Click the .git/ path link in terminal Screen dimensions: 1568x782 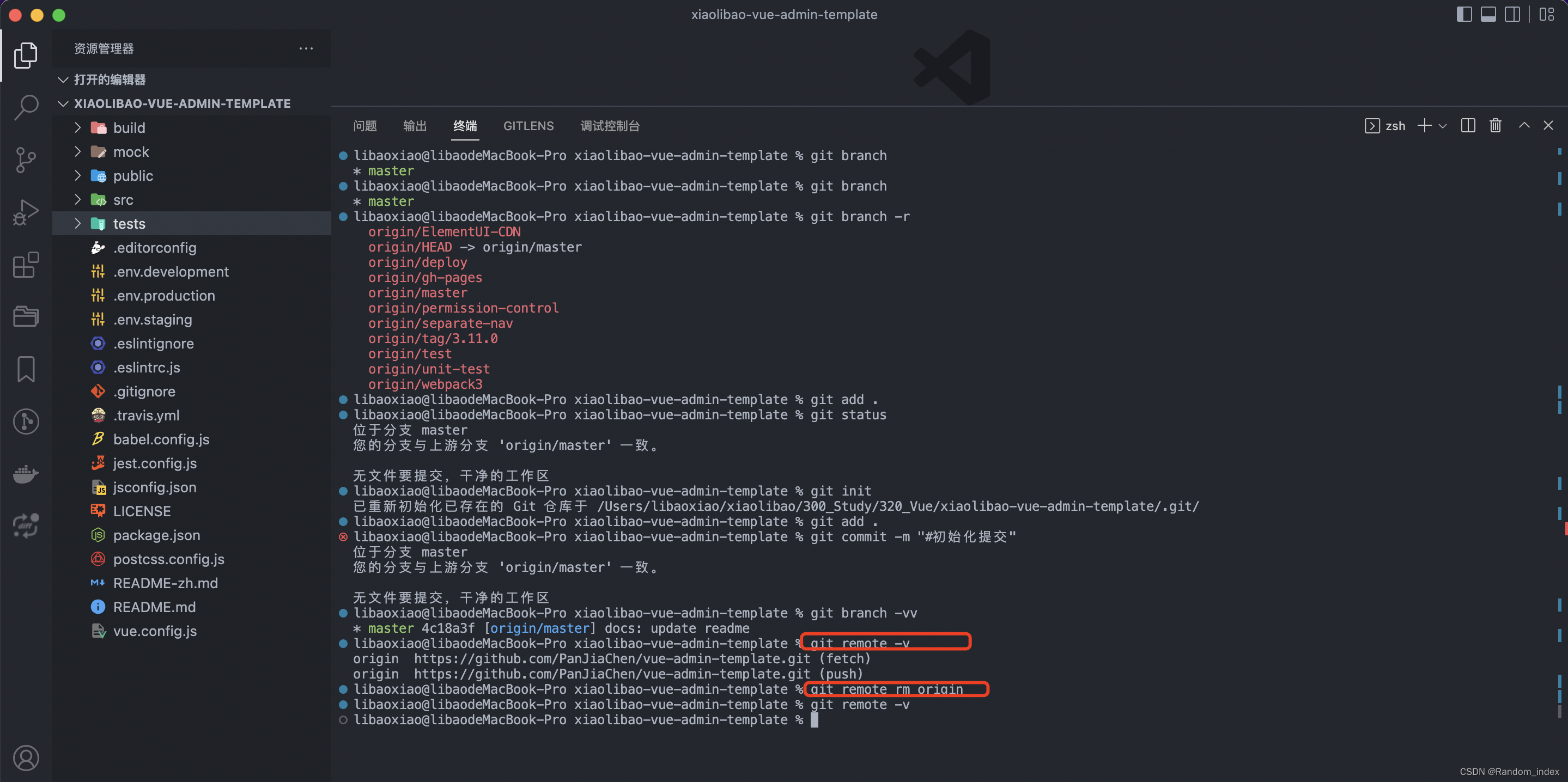point(898,506)
